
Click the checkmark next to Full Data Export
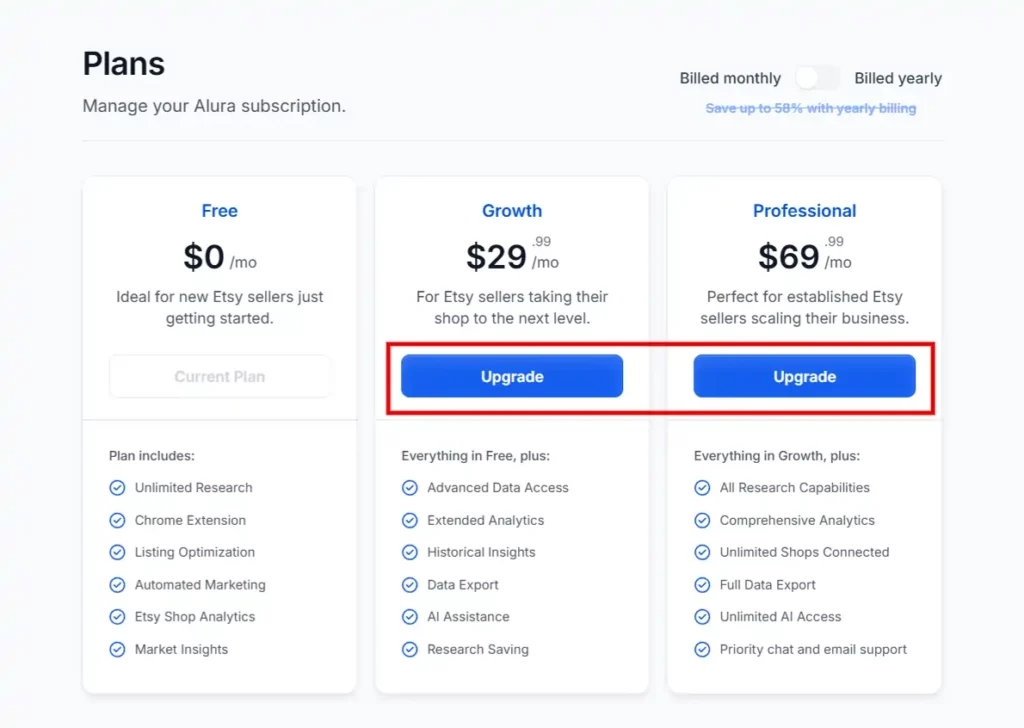coord(703,585)
